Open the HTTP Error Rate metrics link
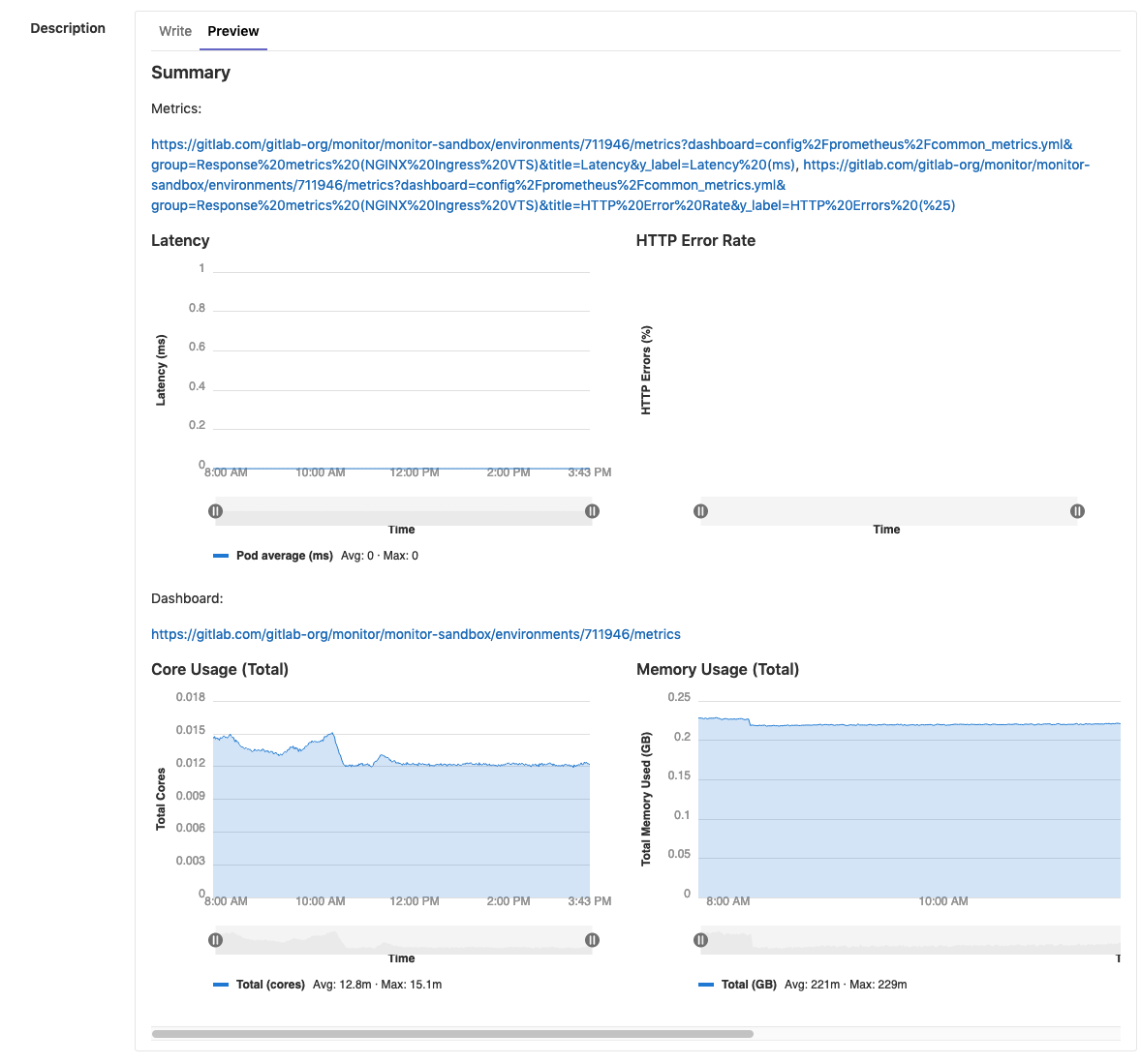 click(x=621, y=185)
